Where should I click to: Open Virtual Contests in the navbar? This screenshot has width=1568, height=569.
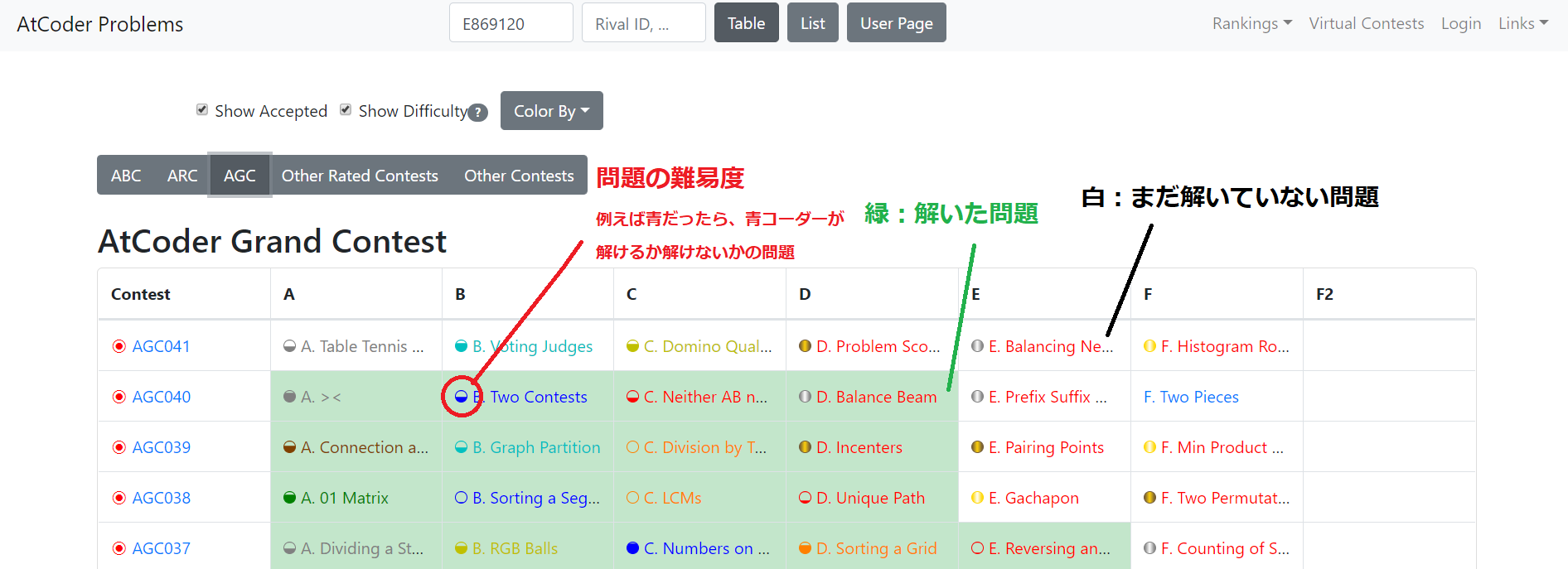coord(1367,23)
